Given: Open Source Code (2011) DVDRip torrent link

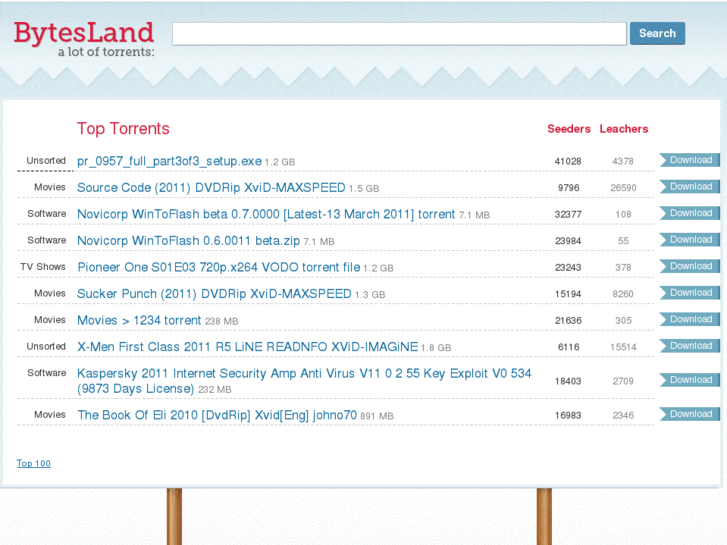Looking at the screenshot, I should 211,187.
